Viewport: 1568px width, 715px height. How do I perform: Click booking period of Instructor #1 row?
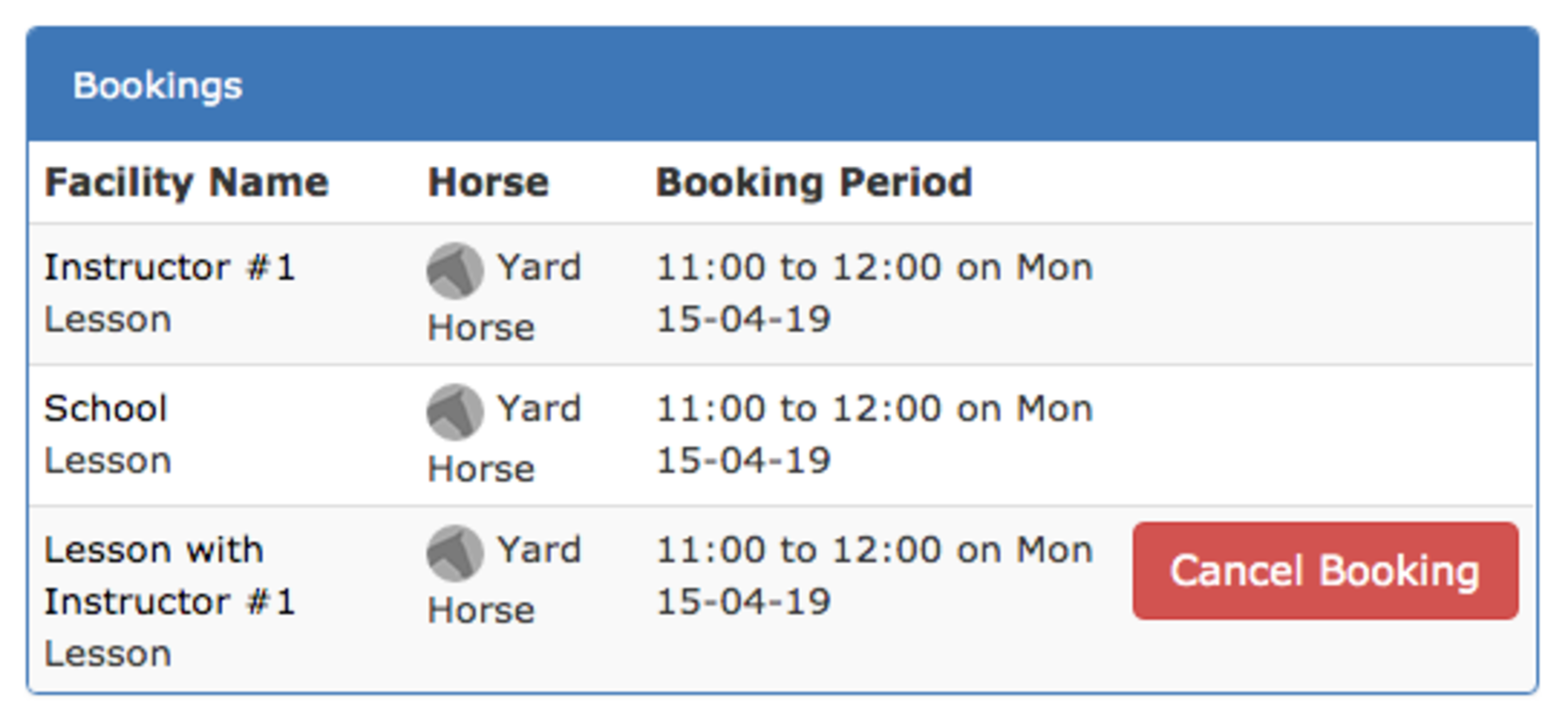coord(874,293)
